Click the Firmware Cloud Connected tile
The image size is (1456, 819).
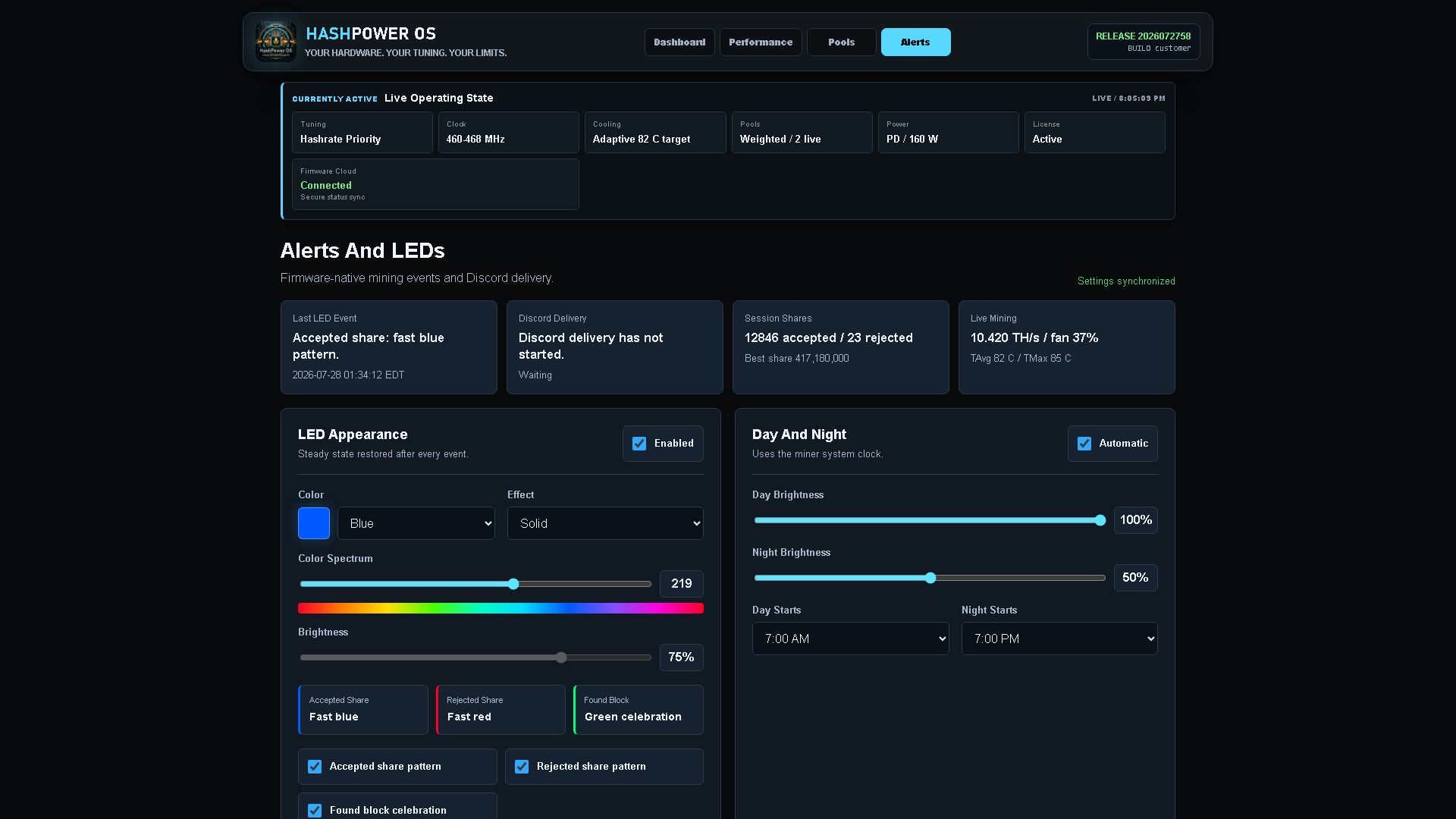click(435, 184)
